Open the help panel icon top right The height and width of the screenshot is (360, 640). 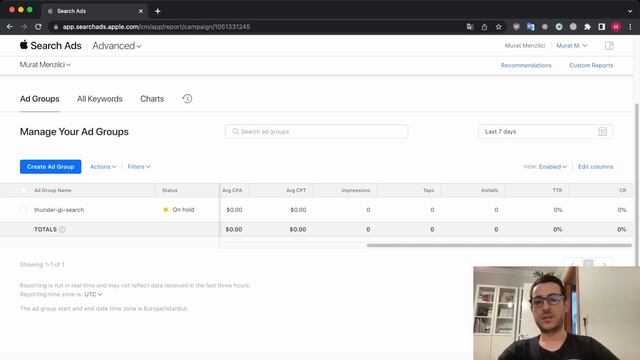click(609, 46)
